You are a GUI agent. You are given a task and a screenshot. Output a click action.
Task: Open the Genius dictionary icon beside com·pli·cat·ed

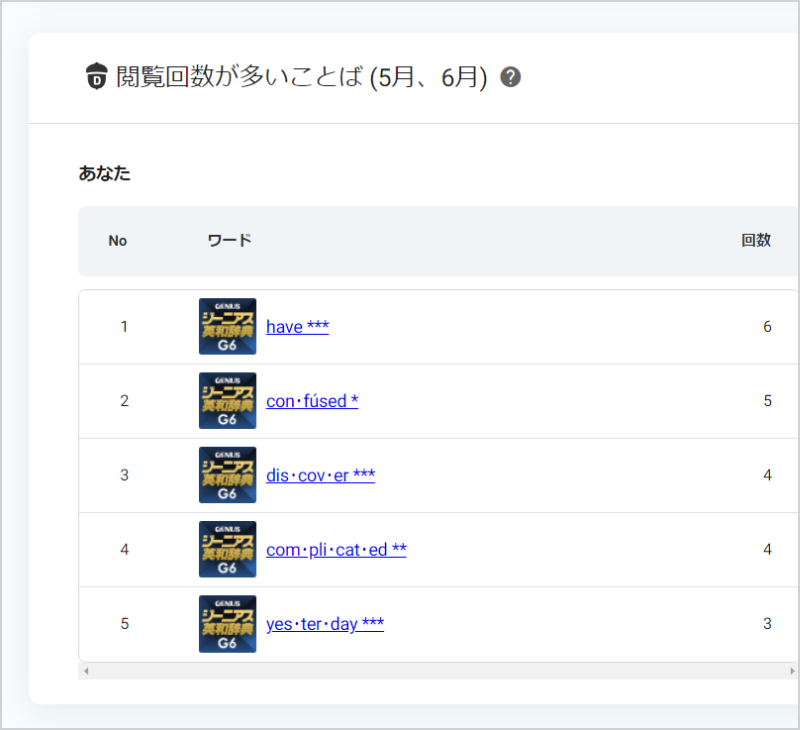click(x=228, y=549)
